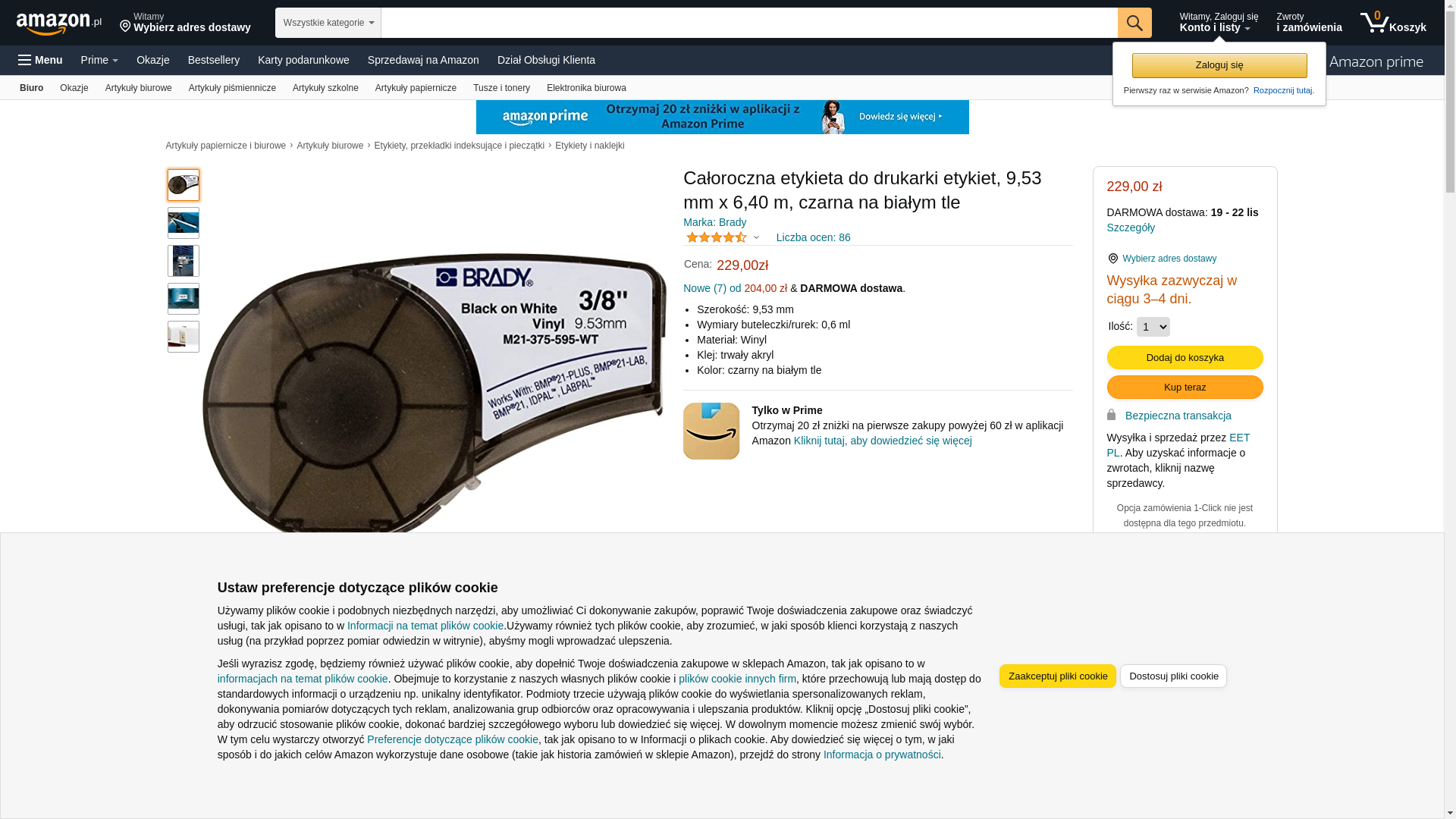The image size is (1456, 819).
Task: Accept cookies with Zaakceptuj pliki cookie
Action: point(1057,676)
